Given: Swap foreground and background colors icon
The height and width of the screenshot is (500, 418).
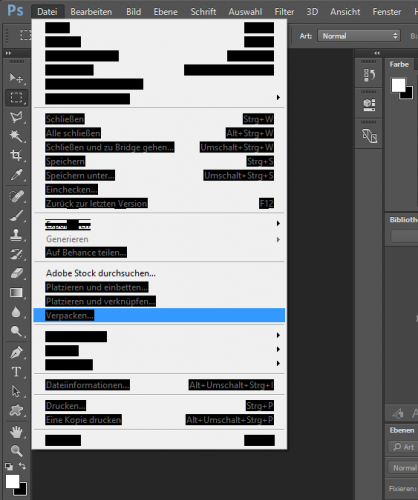Looking at the screenshot, I should click(x=22, y=465).
